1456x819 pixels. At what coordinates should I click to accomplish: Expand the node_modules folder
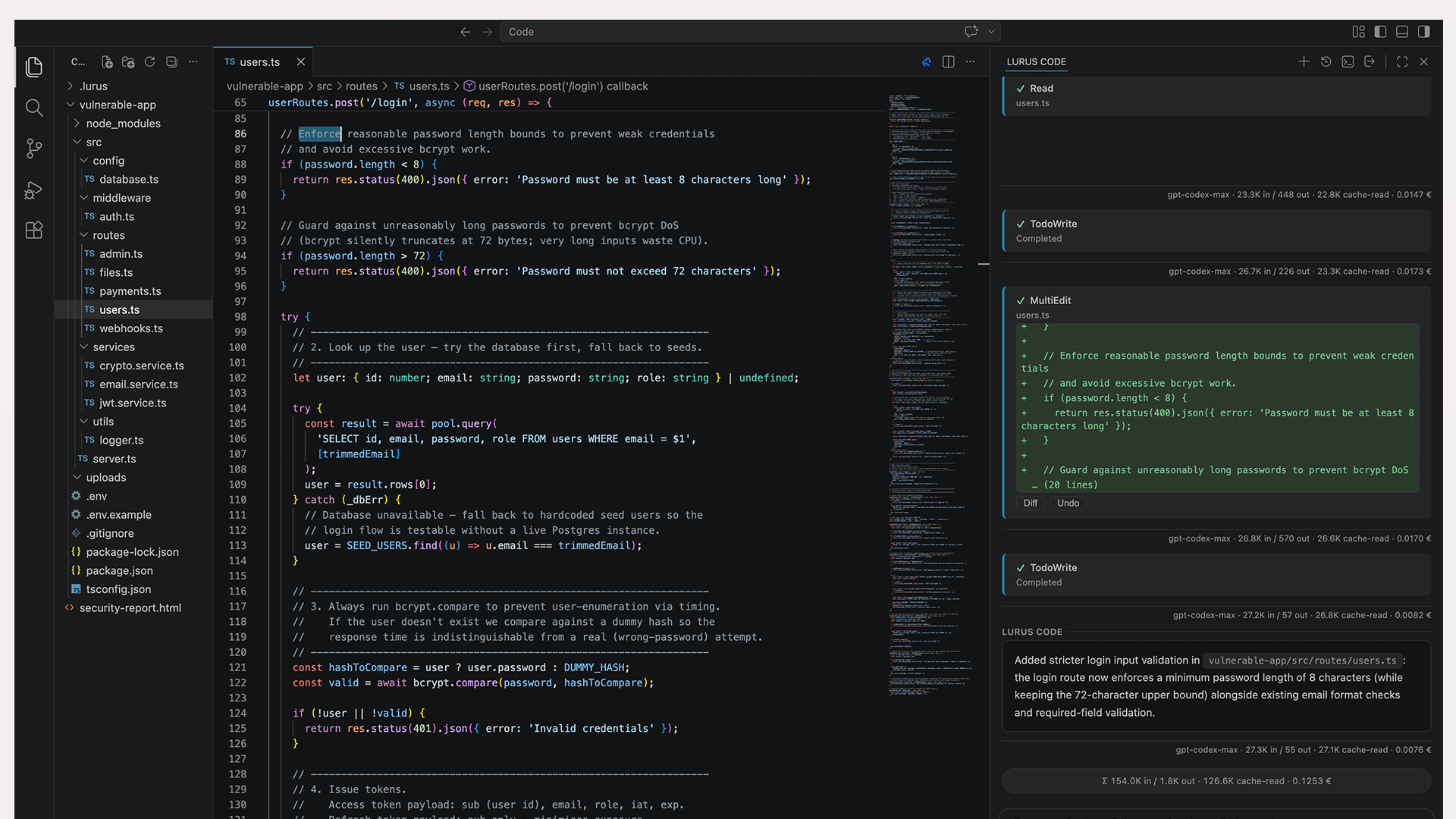coord(123,124)
